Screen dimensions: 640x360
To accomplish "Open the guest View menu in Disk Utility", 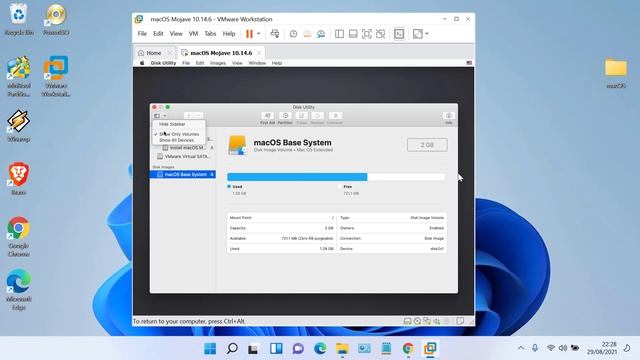I will (x=237, y=63).
